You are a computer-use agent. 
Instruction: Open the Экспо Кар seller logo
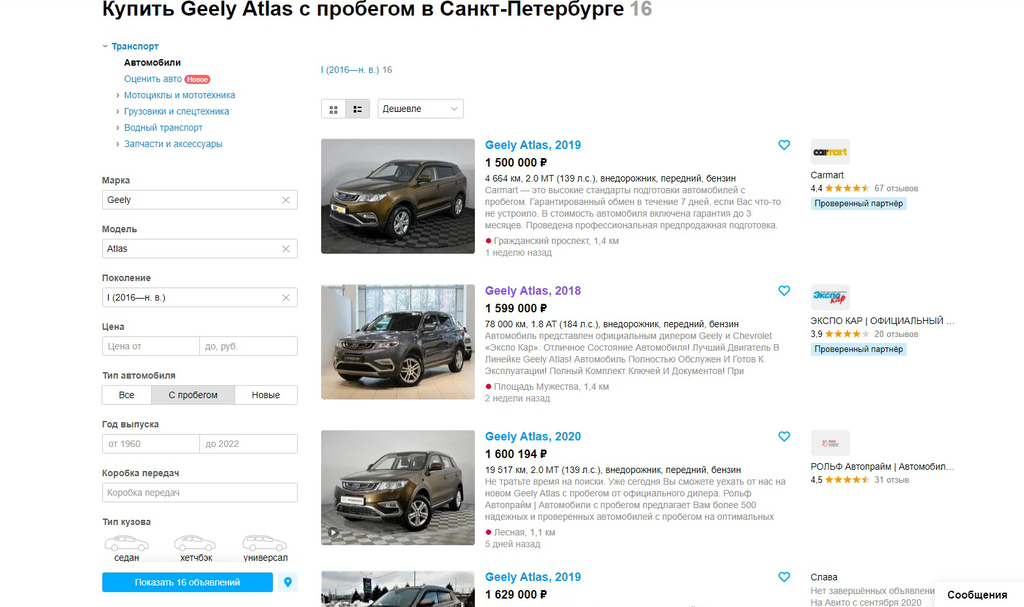(830, 297)
